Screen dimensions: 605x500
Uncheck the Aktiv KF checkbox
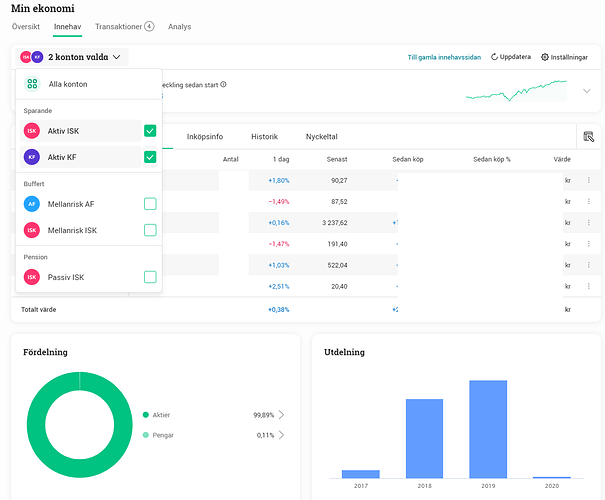click(x=150, y=157)
